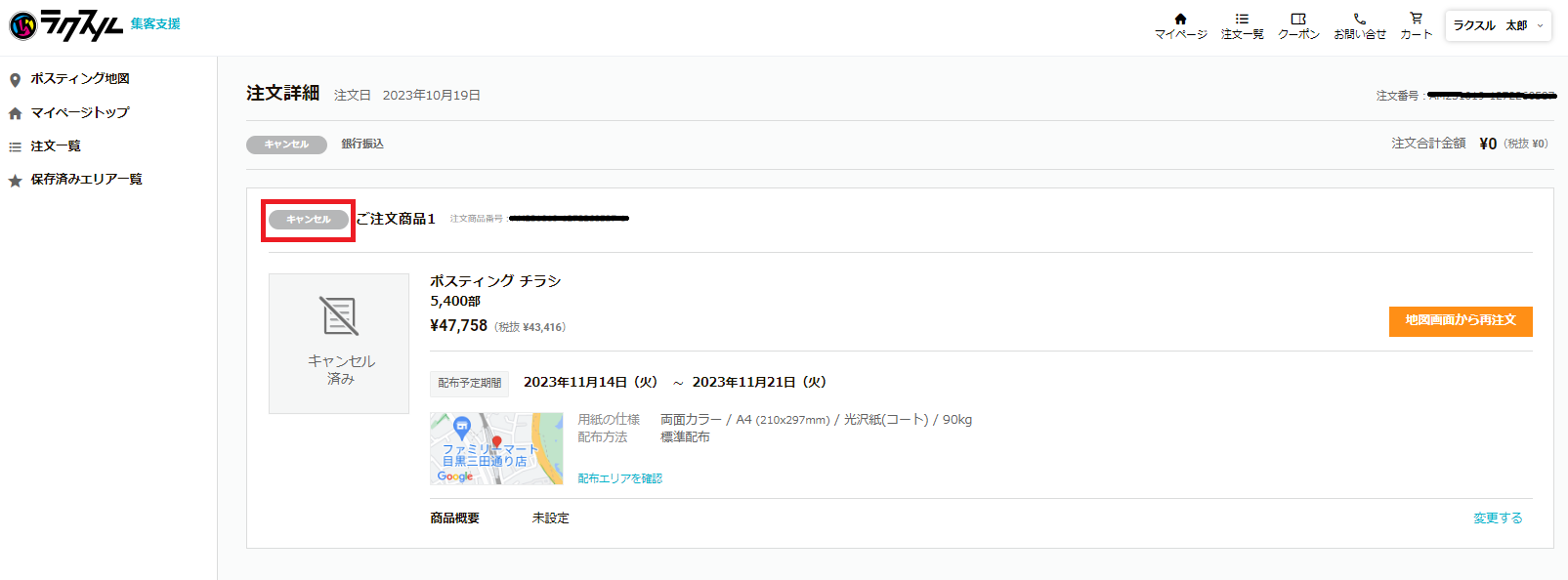Click star icon for 保存済みエリア一覧
1568x580 pixels.
pos(15,181)
